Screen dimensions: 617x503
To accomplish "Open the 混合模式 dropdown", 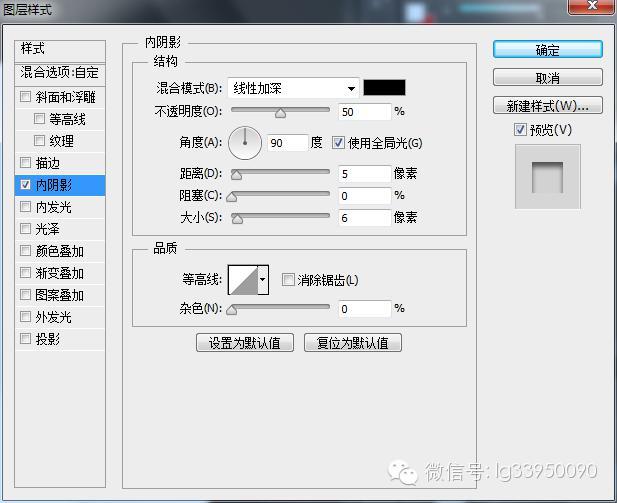I will [x=293, y=88].
